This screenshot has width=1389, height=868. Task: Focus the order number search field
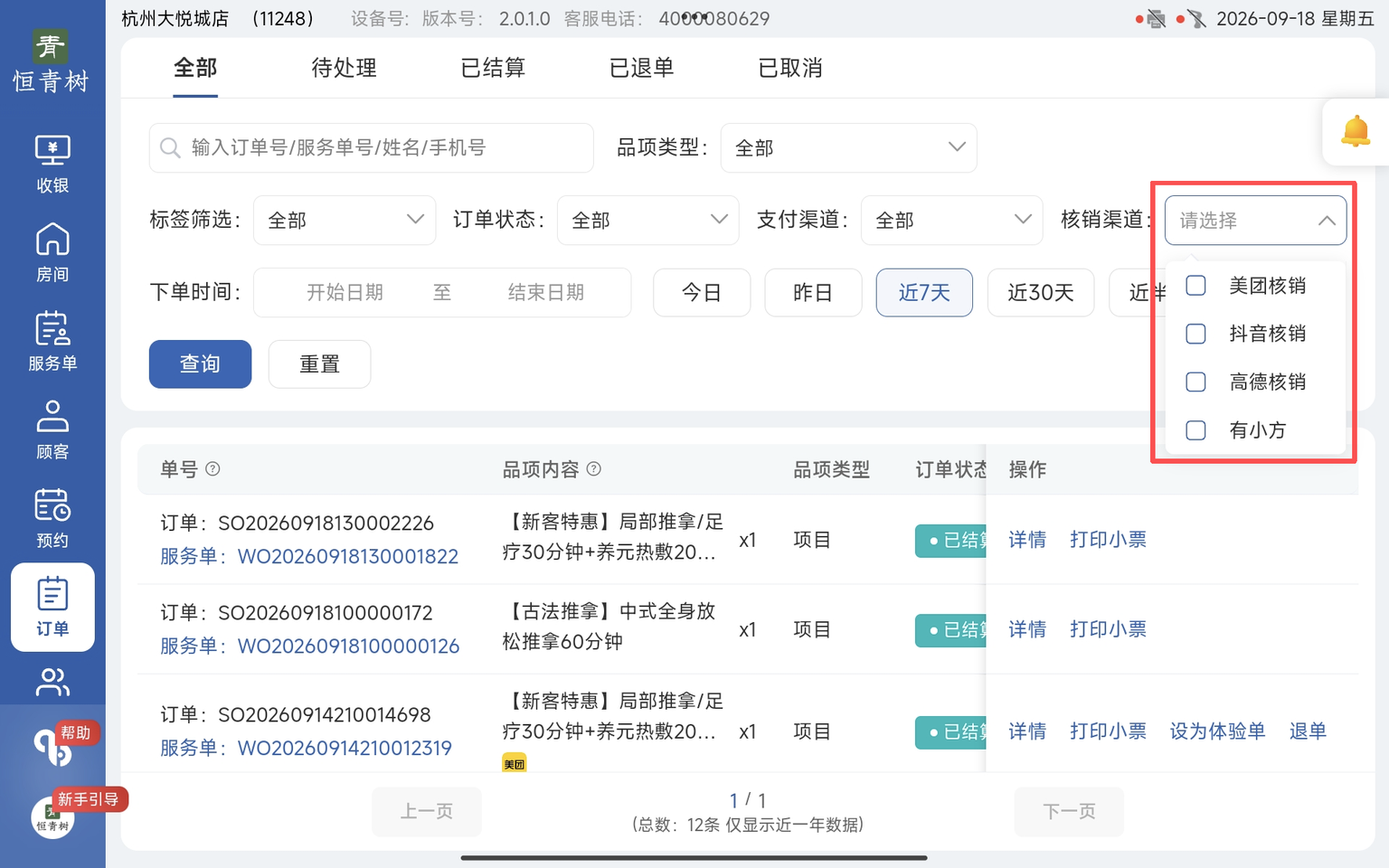(371, 147)
